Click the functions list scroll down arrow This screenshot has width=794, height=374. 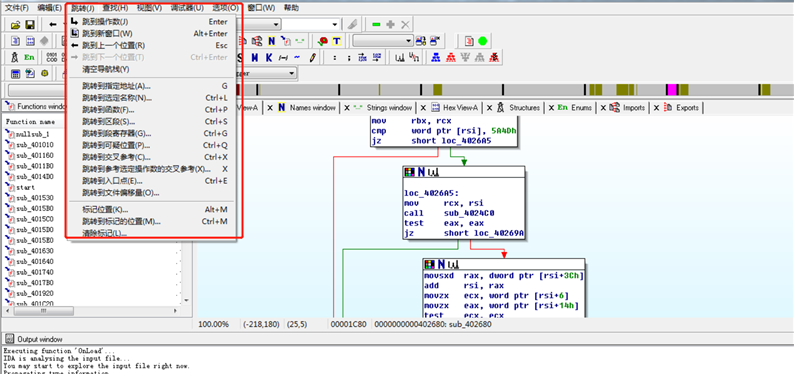tap(186, 300)
